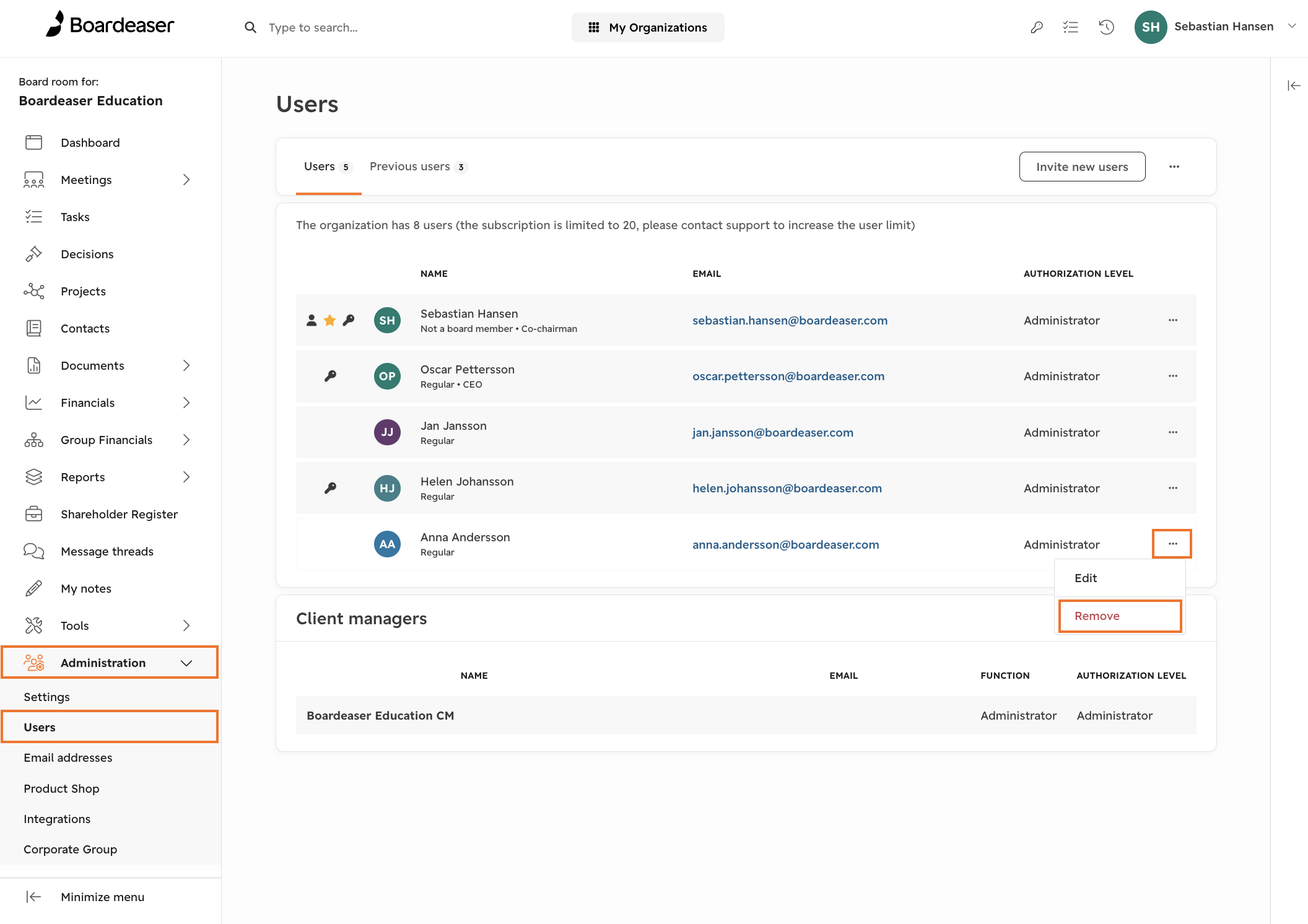Expand the Tools submenu
Screen dimensions: 1308x924
click(186, 625)
